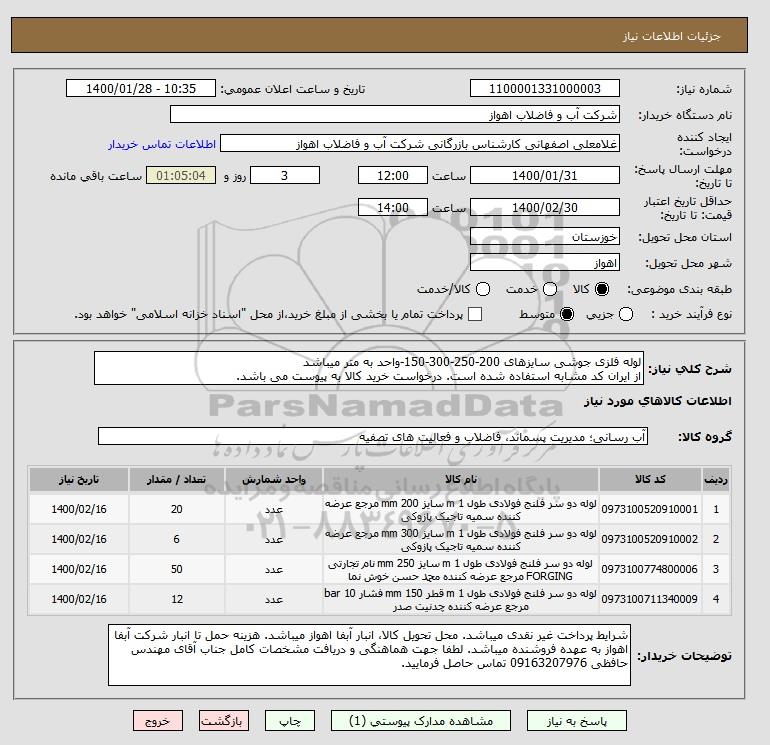Click the عدد unit cell in row 2
The height and width of the screenshot is (745, 770).
(x=274, y=539)
